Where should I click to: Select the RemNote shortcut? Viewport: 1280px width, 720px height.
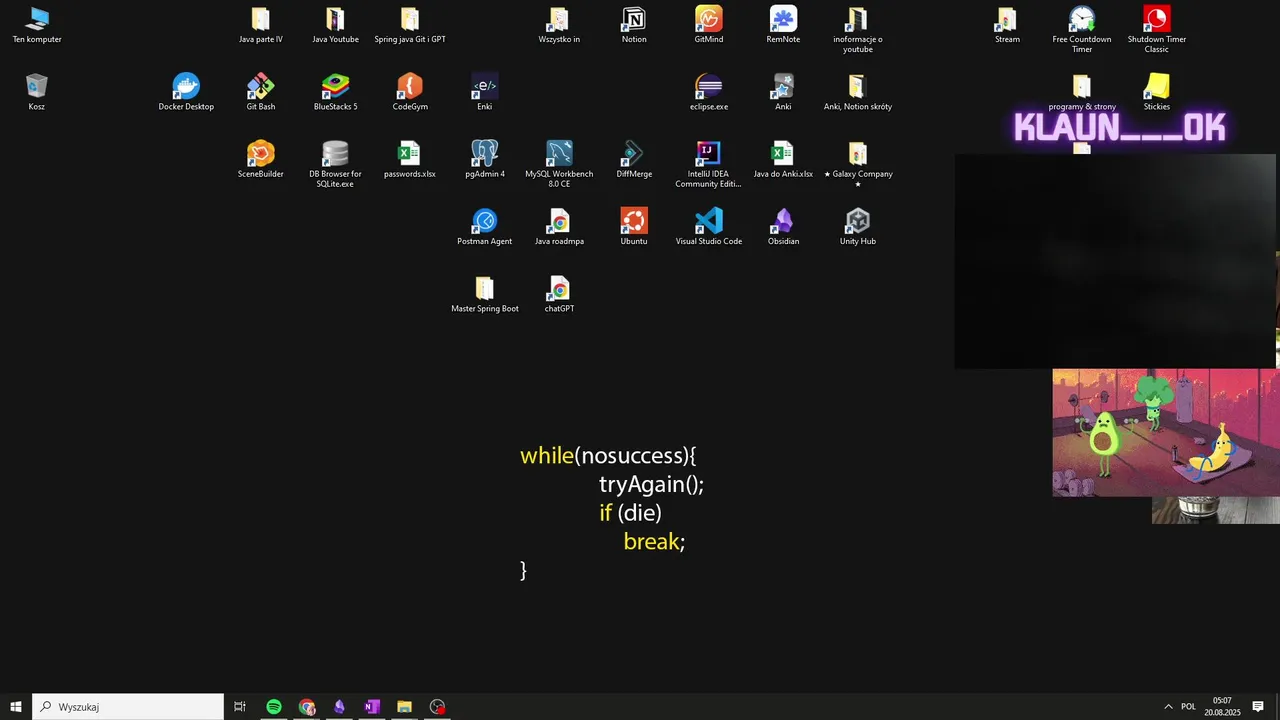(783, 26)
